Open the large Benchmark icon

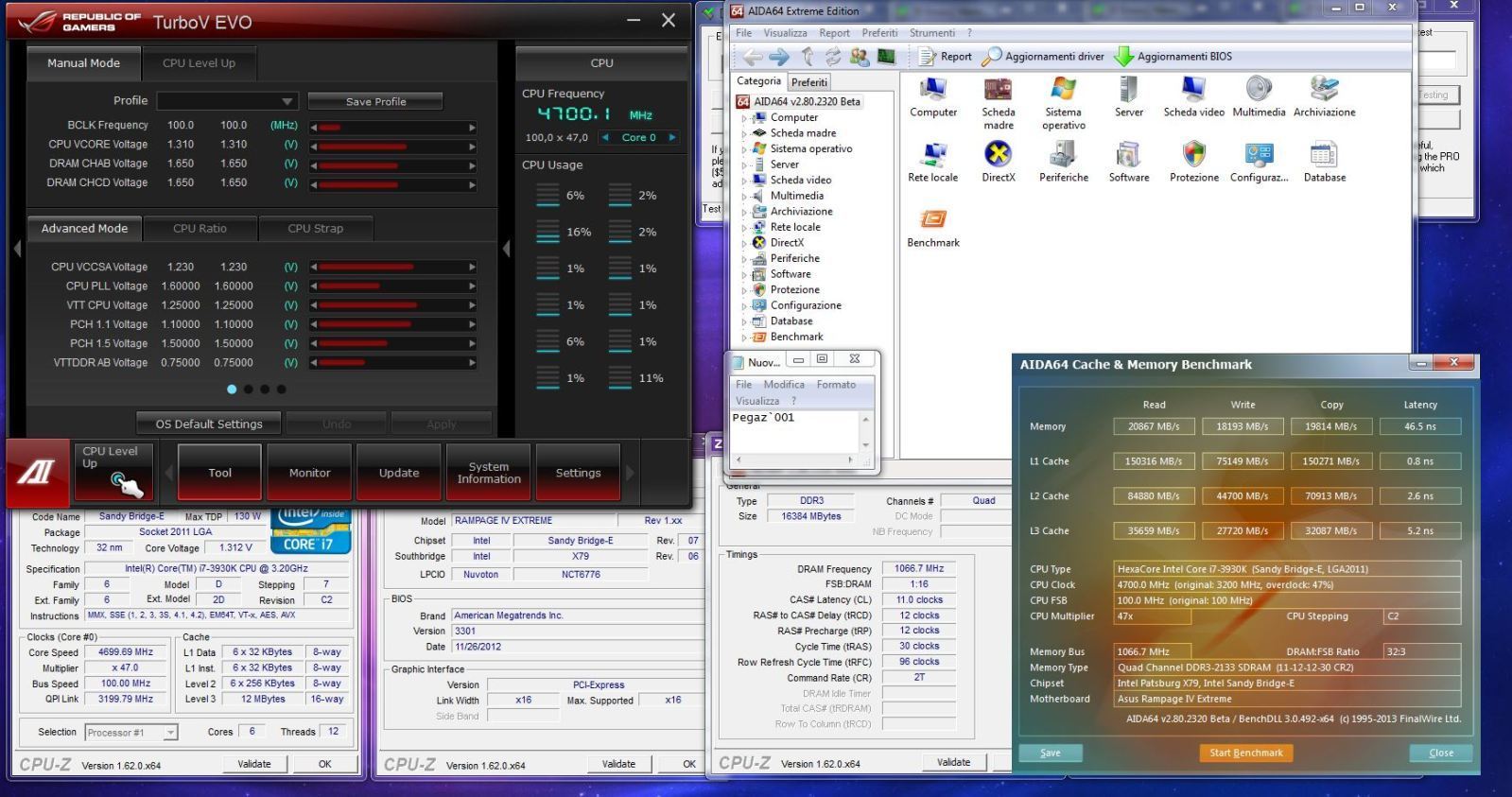[933, 228]
